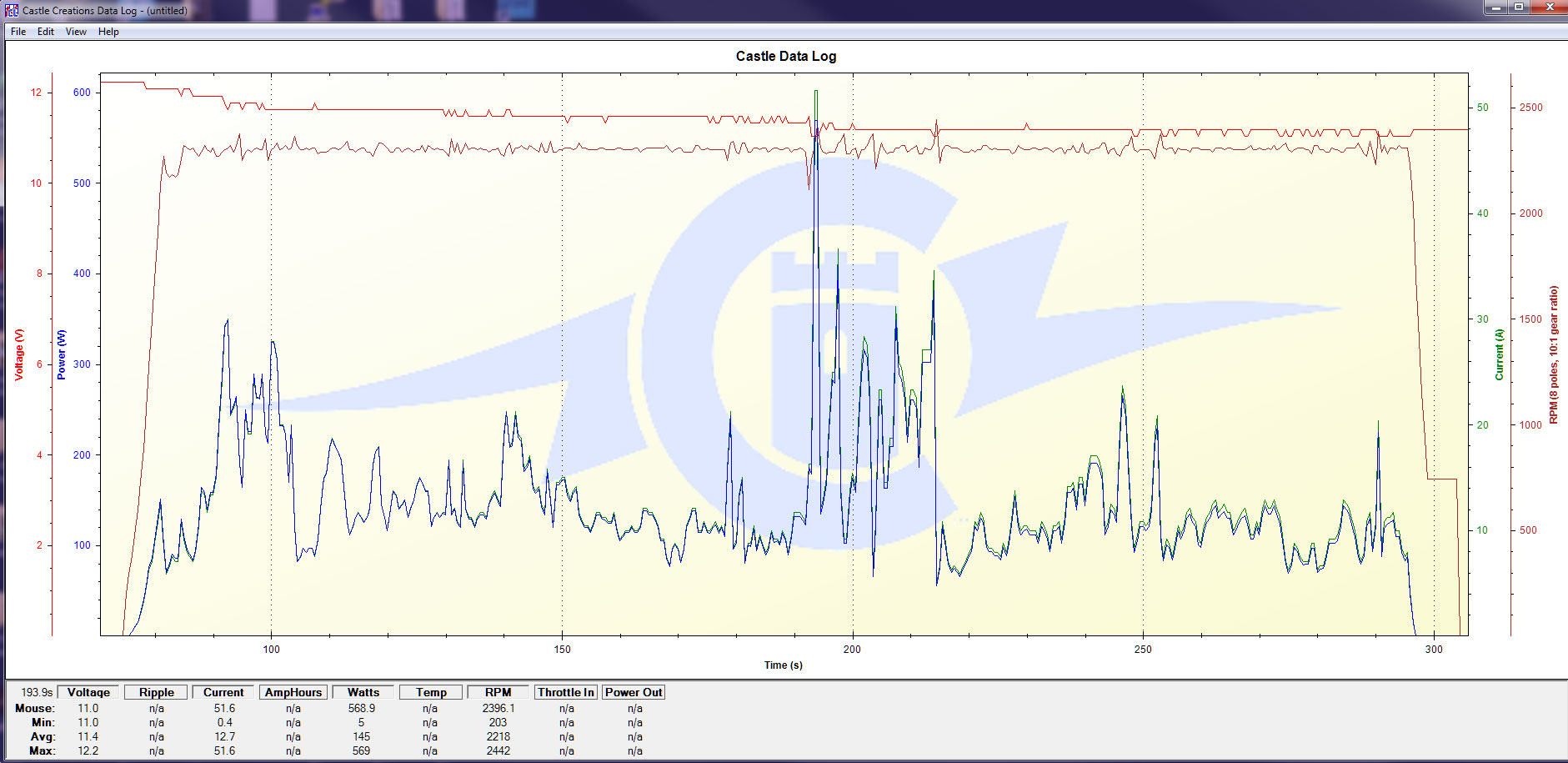Click the Power (W) axis label
This screenshot has height=763, width=1568.
point(61,354)
